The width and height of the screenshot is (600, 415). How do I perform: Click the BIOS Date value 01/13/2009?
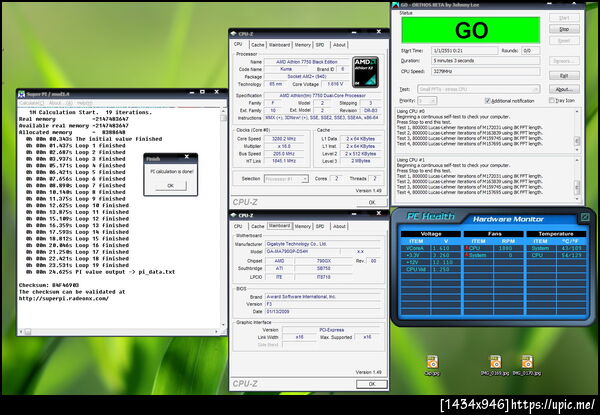(x=323, y=312)
